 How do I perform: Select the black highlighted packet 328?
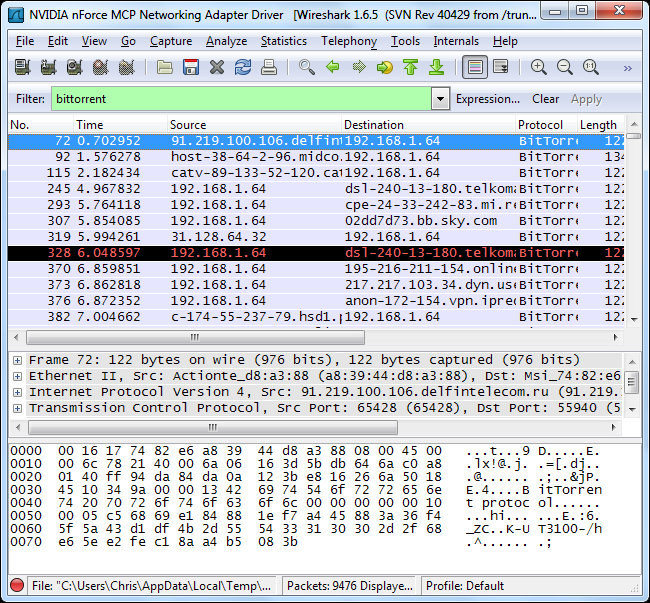coord(316,253)
